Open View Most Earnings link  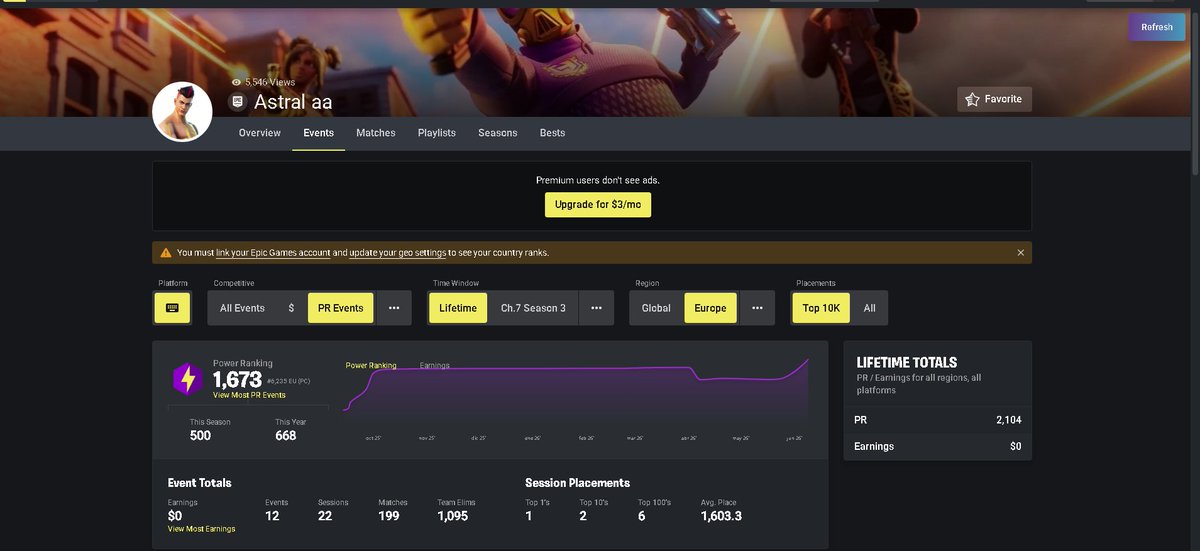[201, 529]
